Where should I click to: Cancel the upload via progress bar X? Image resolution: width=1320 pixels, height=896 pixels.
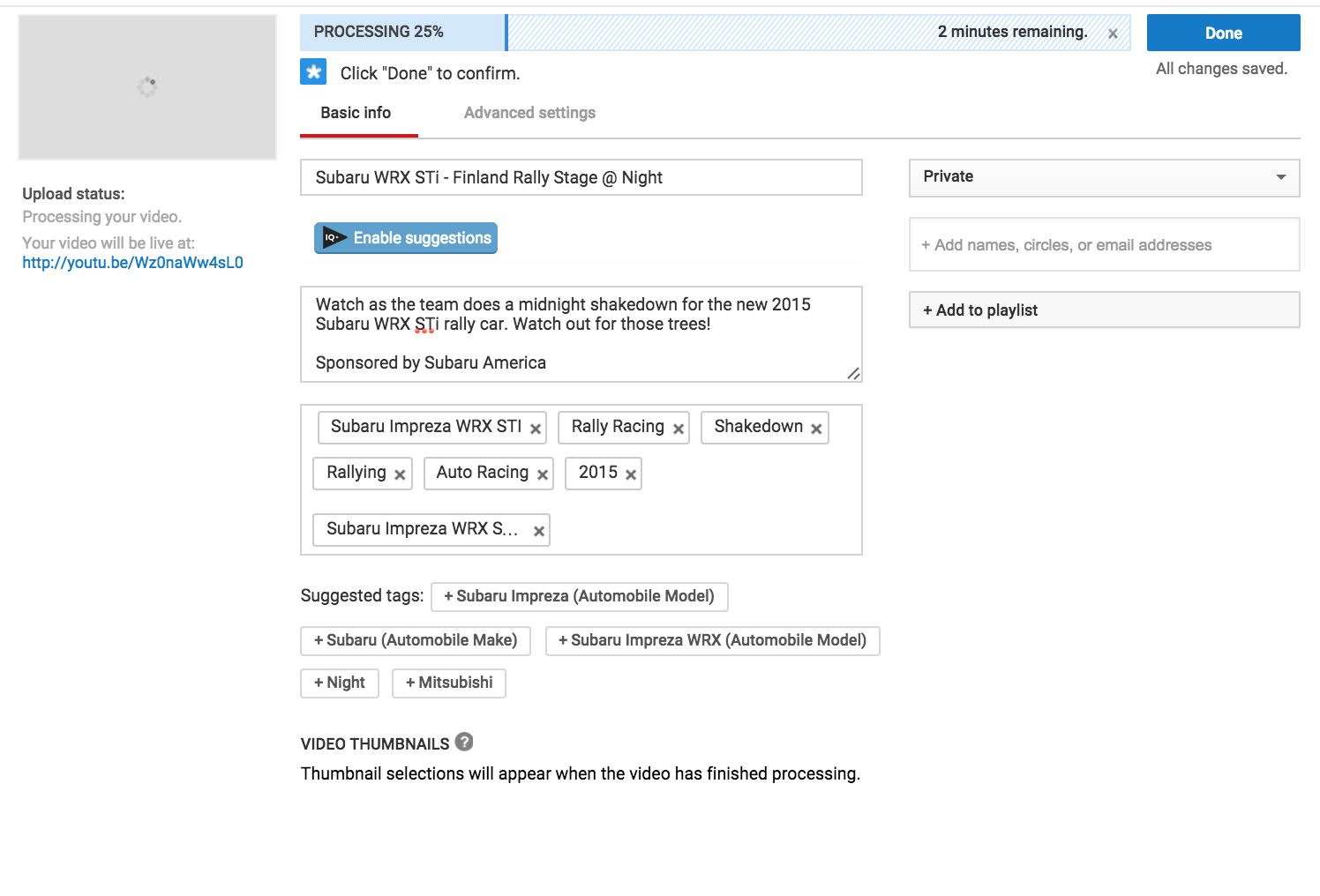point(1113,34)
